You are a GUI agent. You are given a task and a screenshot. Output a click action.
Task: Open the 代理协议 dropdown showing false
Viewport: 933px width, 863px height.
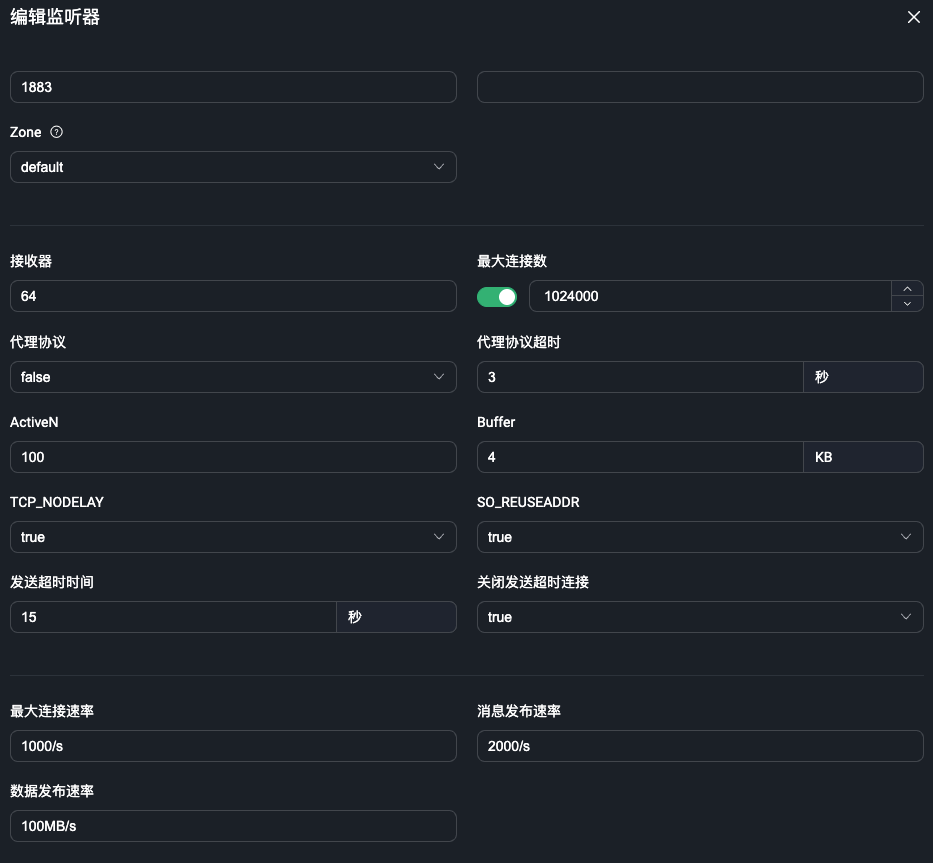[x=233, y=377]
